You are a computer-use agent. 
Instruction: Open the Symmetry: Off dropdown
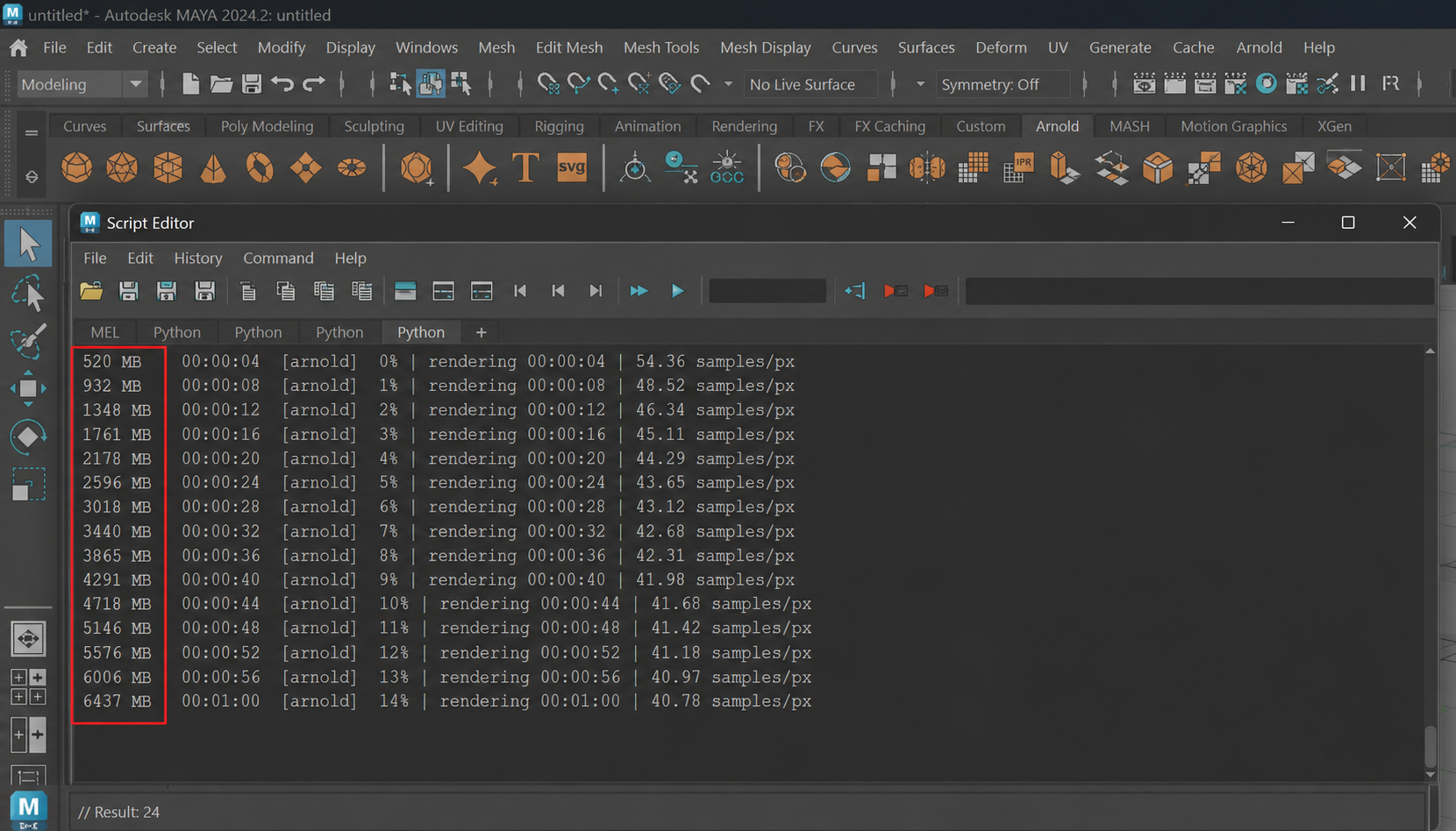[x=1003, y=84]
